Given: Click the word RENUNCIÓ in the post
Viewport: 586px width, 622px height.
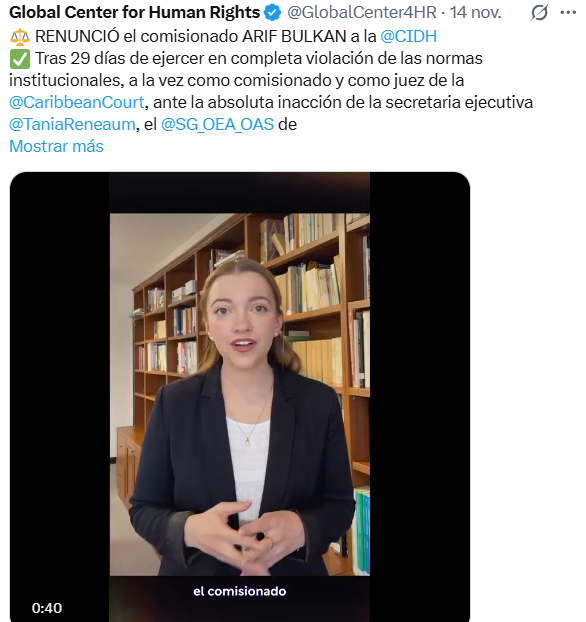Looking at the screenshot, I should point(77,36).
